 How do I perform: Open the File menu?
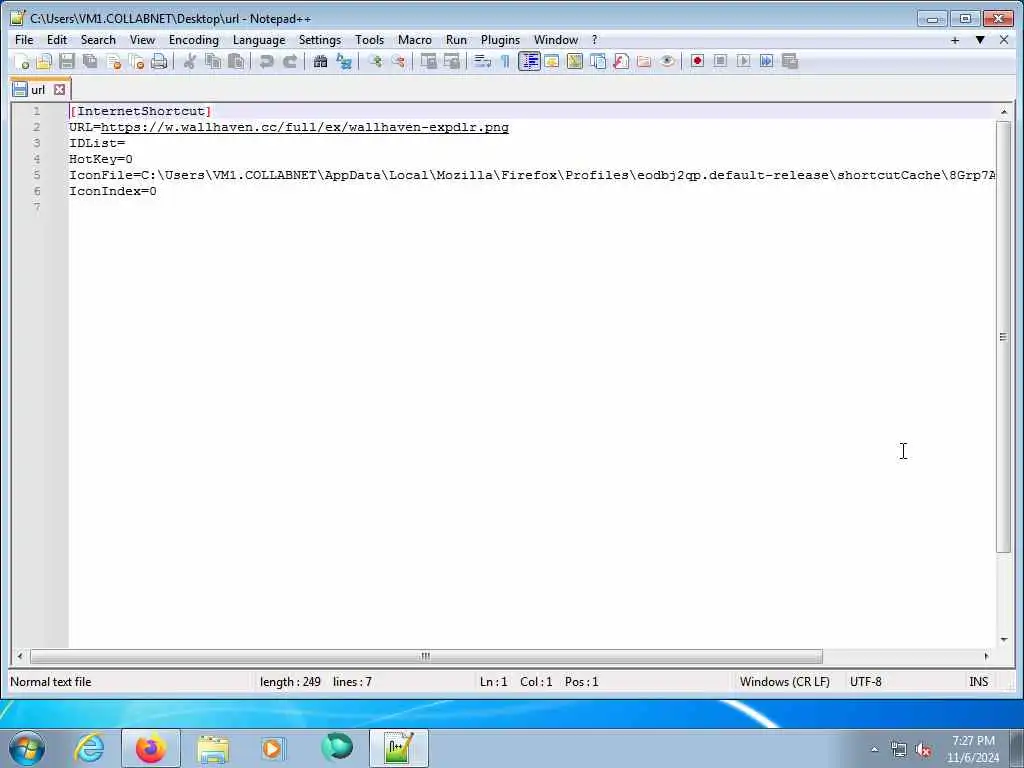24,40
